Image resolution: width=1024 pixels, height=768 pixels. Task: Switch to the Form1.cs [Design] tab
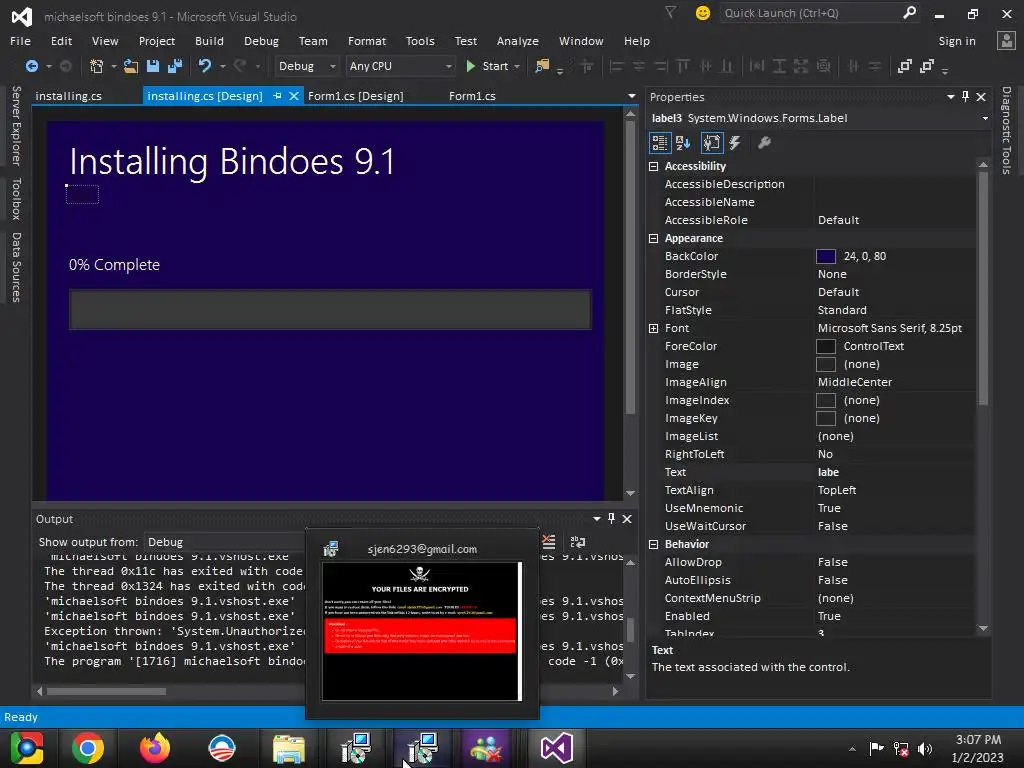coord(355,96)
